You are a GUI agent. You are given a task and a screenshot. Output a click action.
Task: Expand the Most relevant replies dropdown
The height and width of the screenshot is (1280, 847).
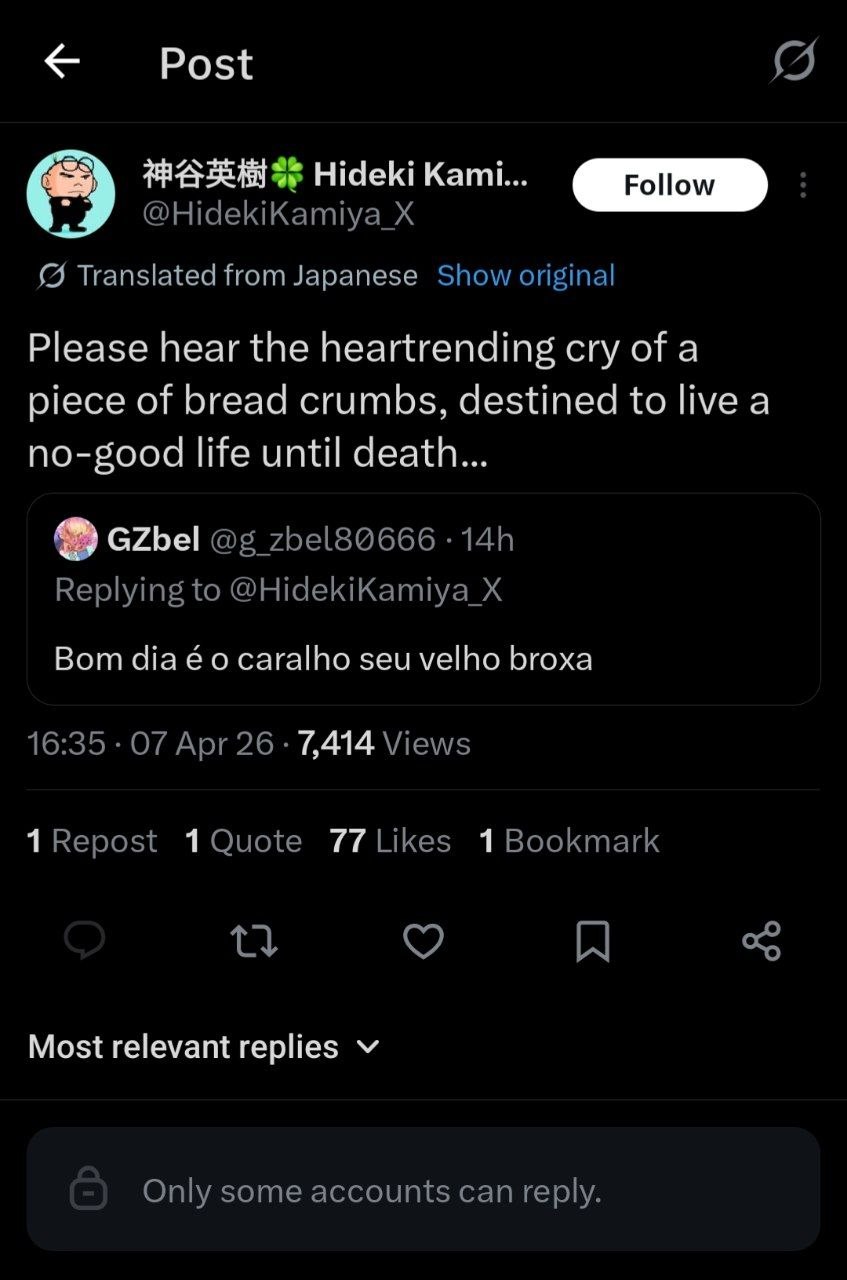point(204,1046)
